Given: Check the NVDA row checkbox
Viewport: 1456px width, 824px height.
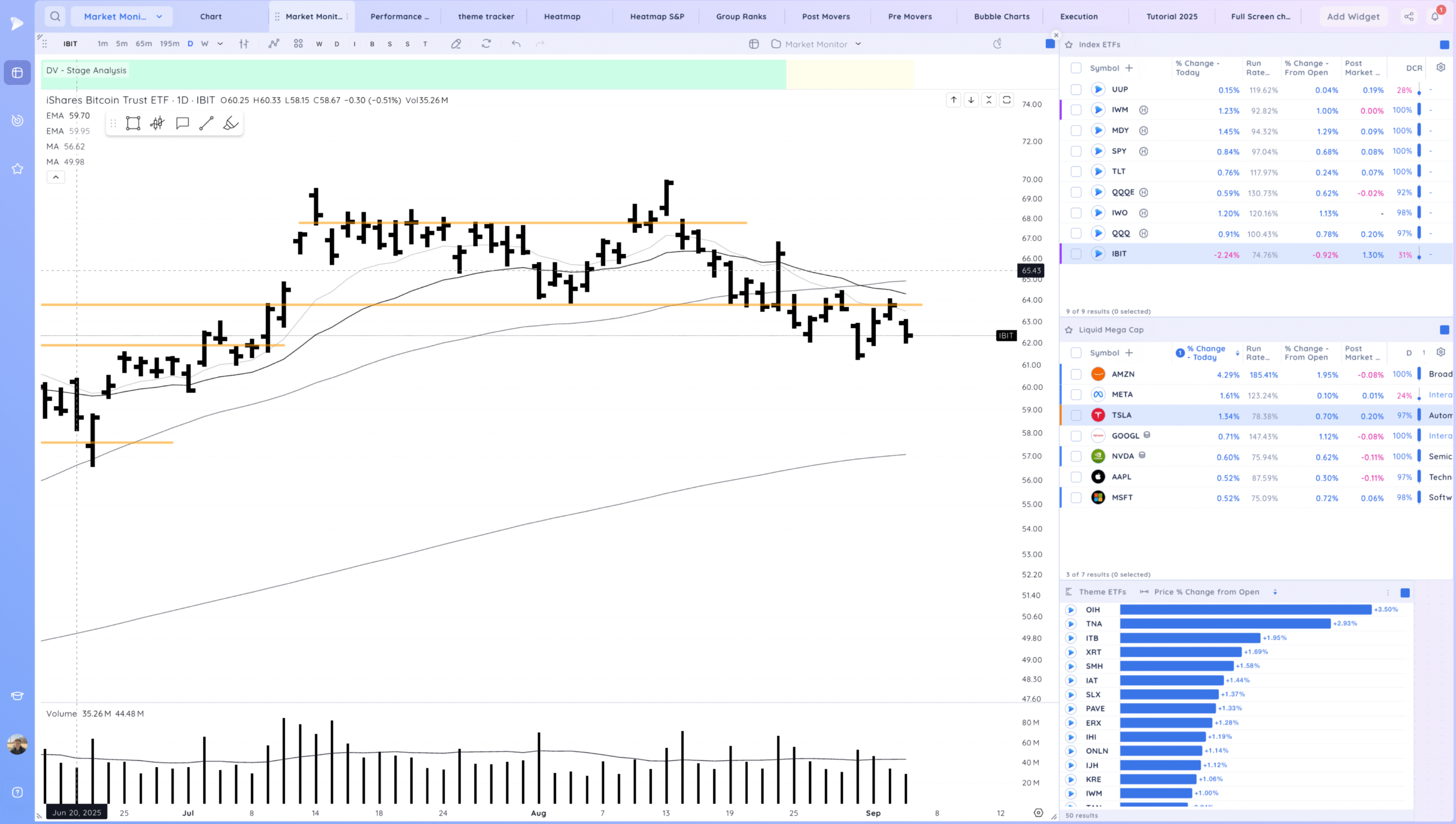Looking at the screenshot, I should (1076, 456).
